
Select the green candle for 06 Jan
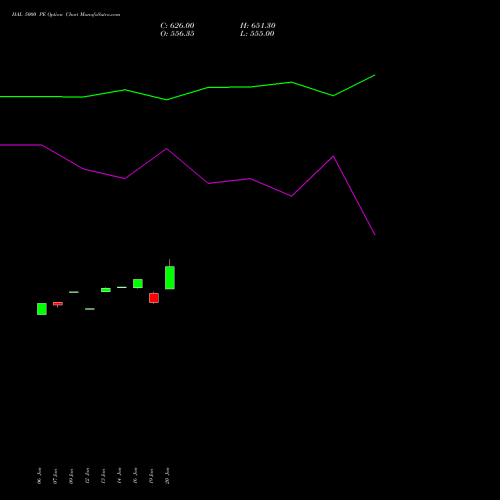pyautogui.click(x=42, y=309)
